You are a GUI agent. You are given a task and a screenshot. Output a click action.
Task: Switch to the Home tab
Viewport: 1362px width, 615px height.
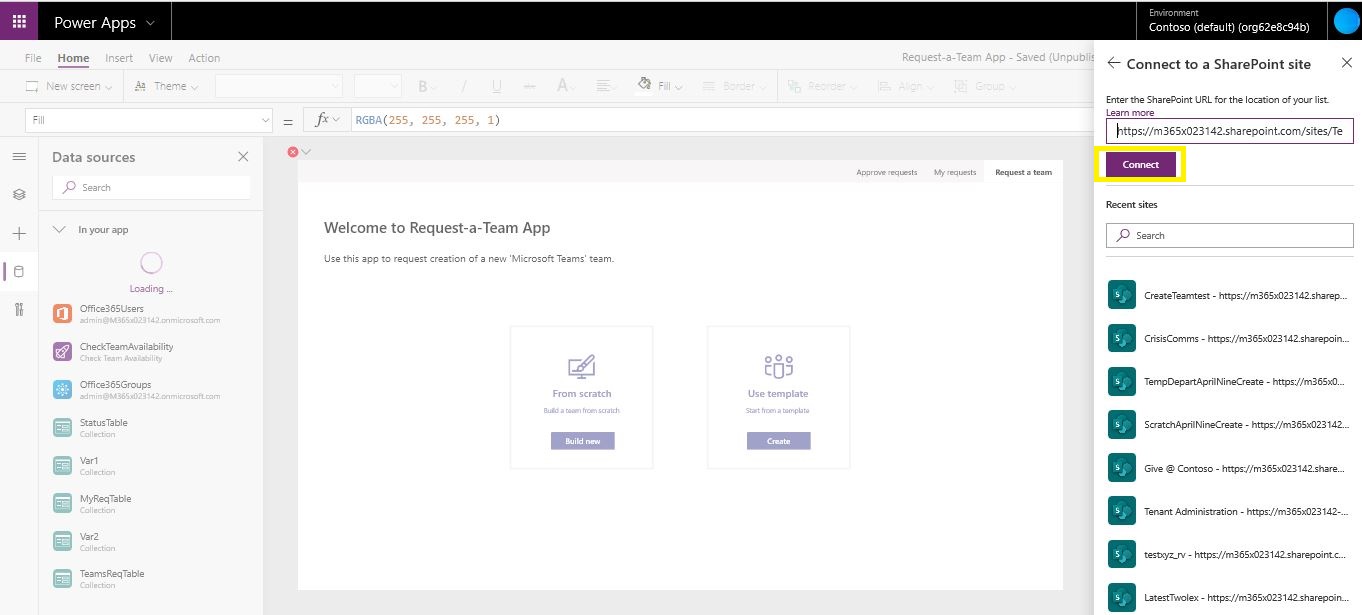(73, 58)
